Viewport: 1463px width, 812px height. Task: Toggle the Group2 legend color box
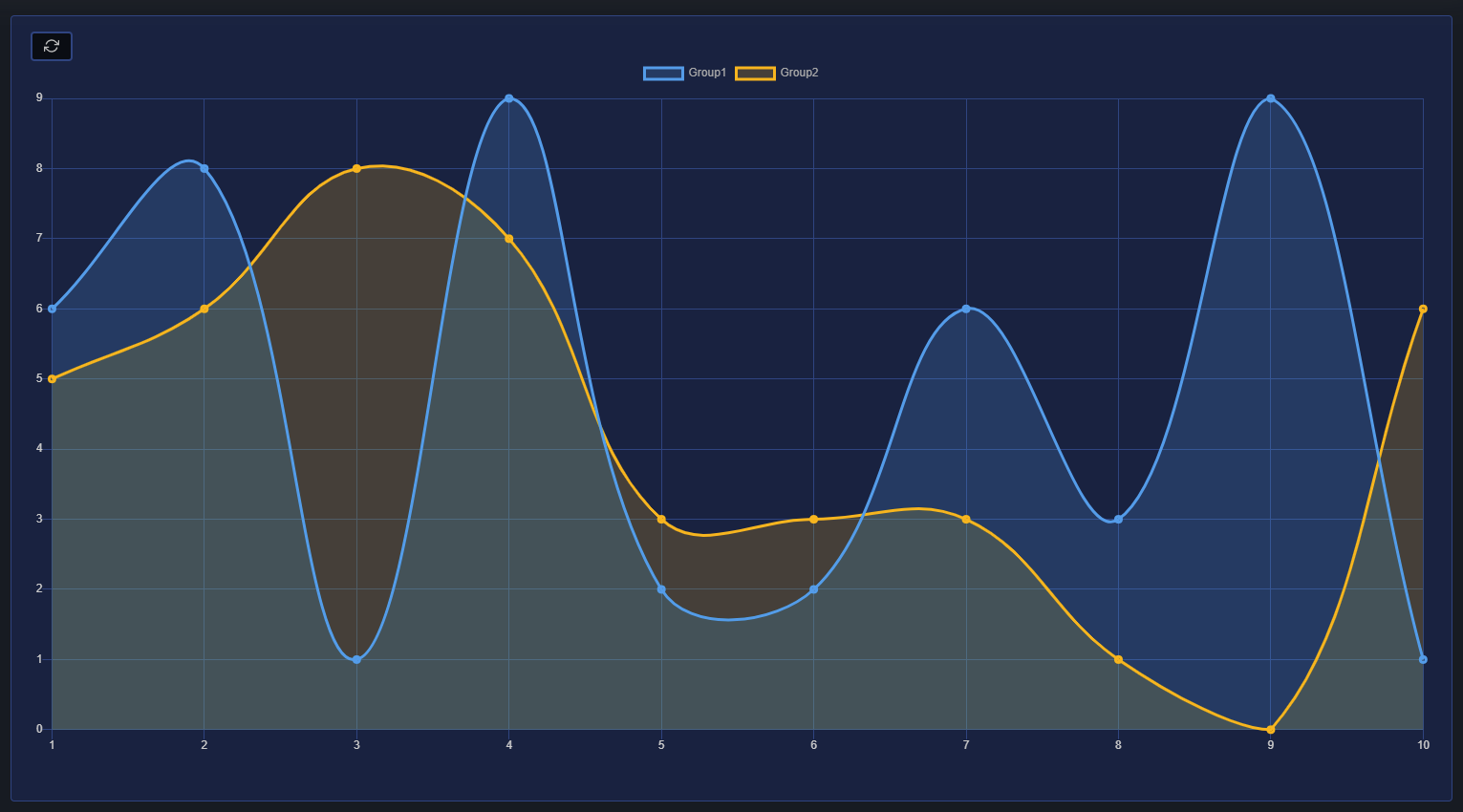755,73
